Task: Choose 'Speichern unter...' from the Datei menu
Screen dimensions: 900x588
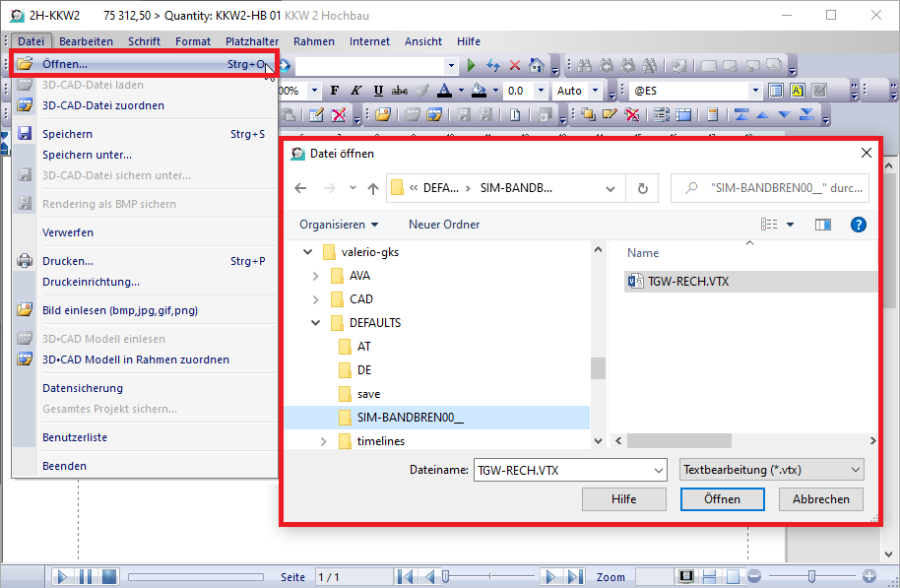Action: point(87,155)
